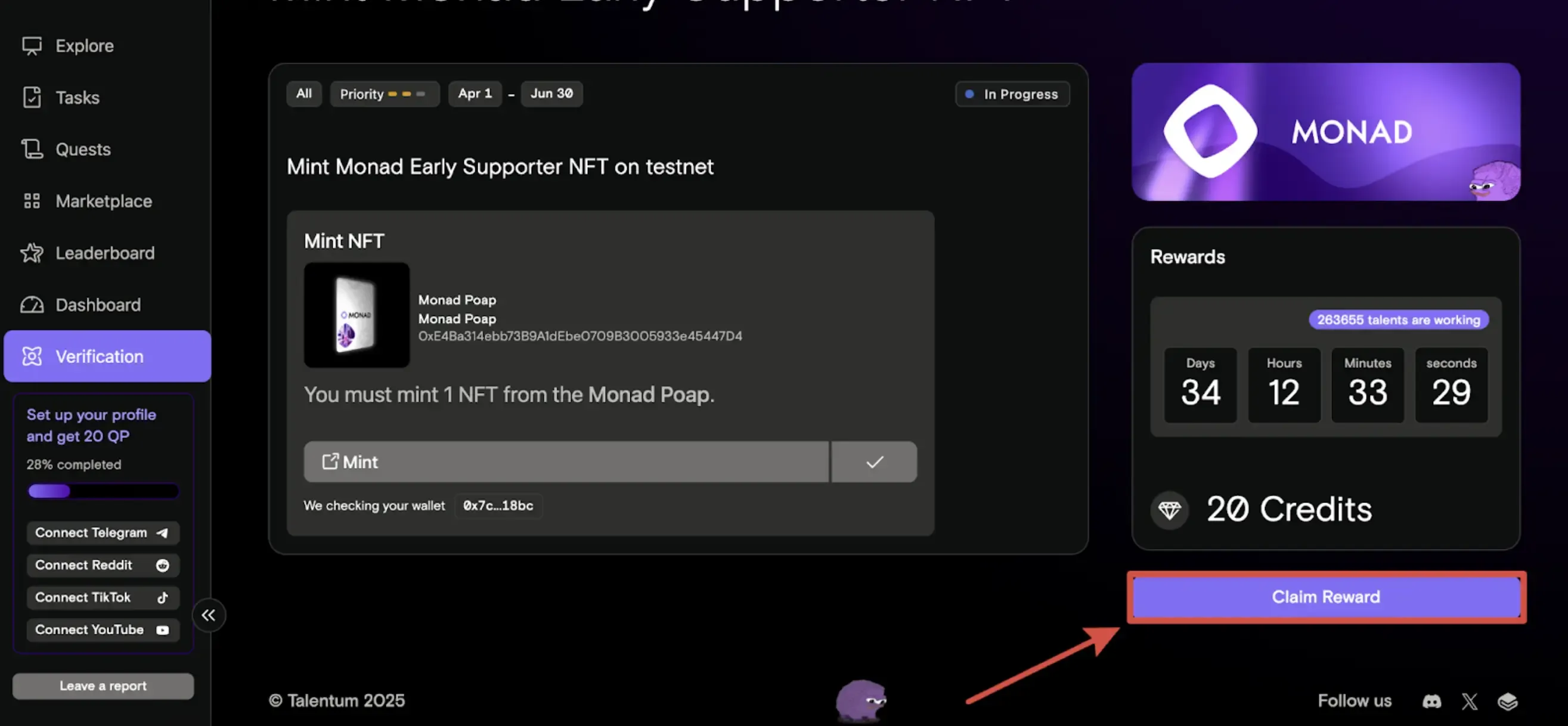The width and height of the screenshot is (1568, 726).
Task: Open the Jun 30 end date
Action: pyautogui.click(x=551, y=94)
